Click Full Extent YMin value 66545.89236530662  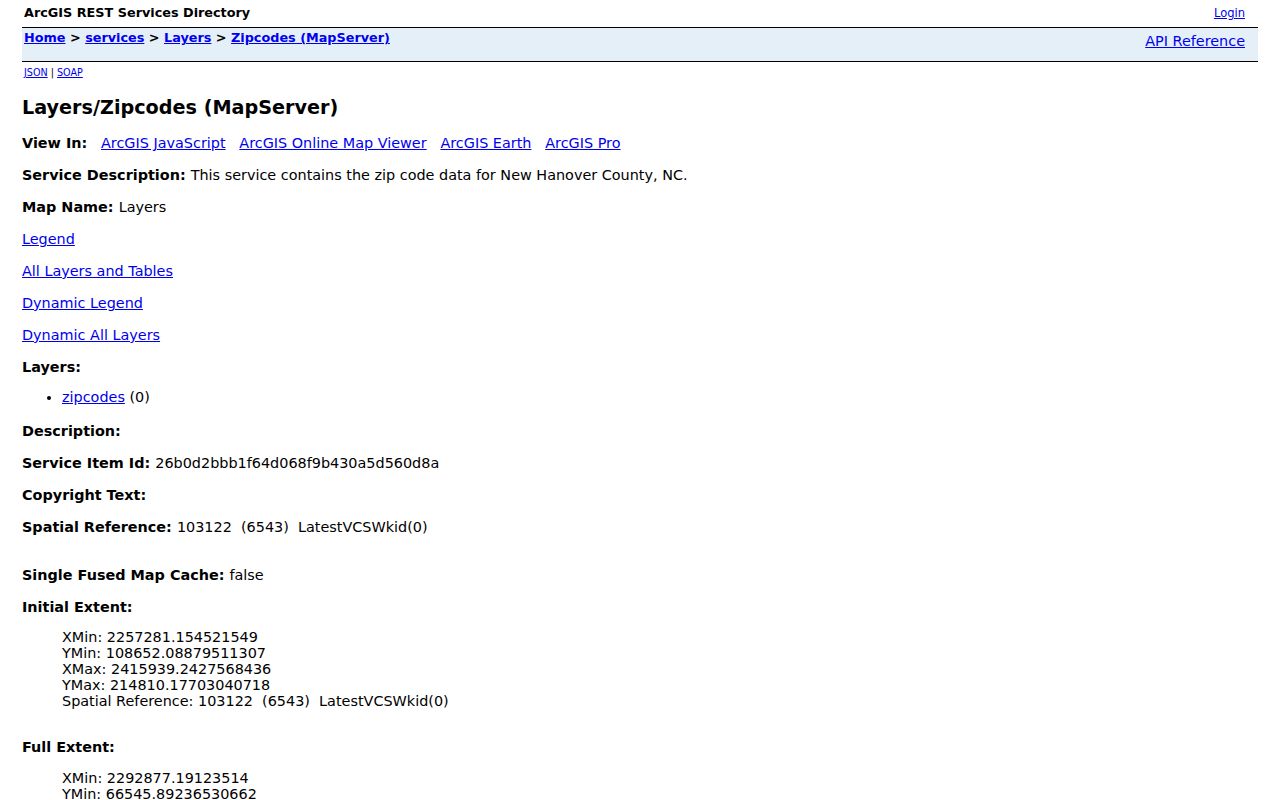181,794
